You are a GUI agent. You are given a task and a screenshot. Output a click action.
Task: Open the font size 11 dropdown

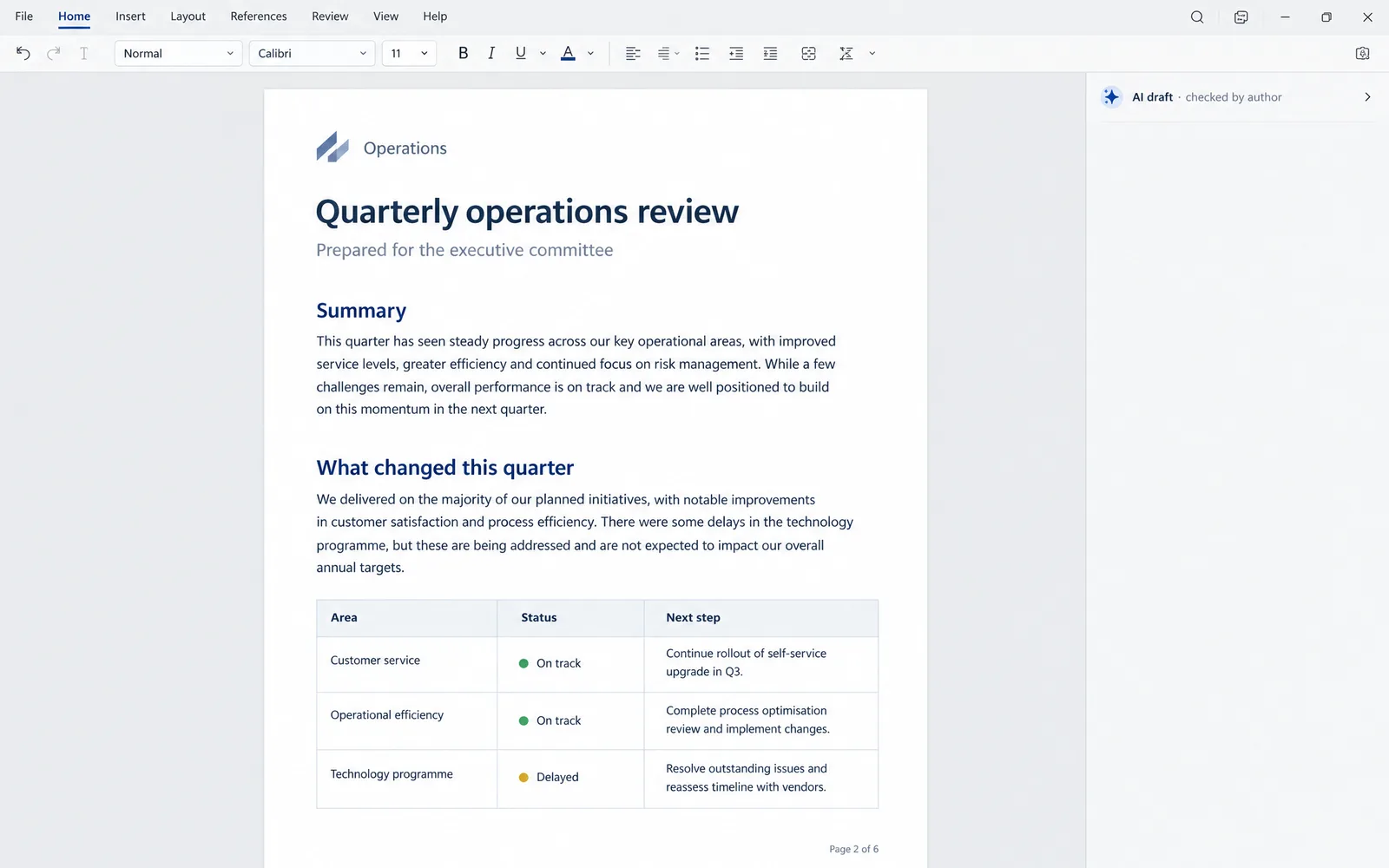409,54
